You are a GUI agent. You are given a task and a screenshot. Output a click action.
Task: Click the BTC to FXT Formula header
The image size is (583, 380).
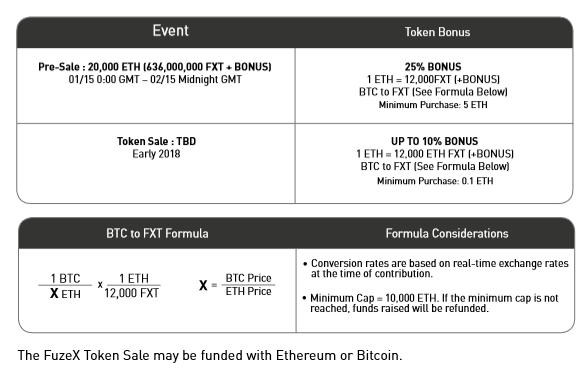tap(157, 234)
